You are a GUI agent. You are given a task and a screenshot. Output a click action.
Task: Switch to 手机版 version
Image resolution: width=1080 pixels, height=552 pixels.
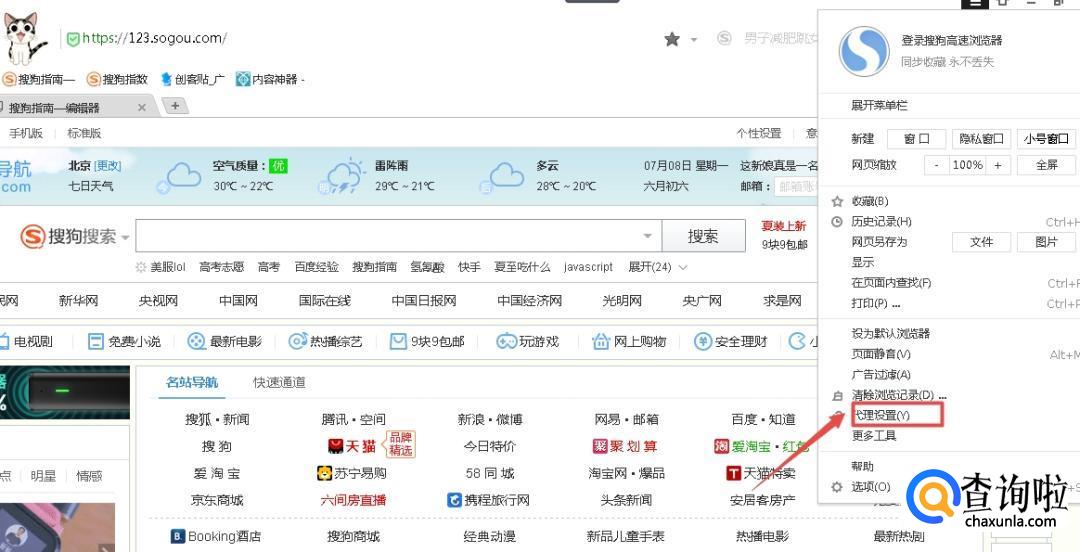pyautogui.click(x=26, y=133)
